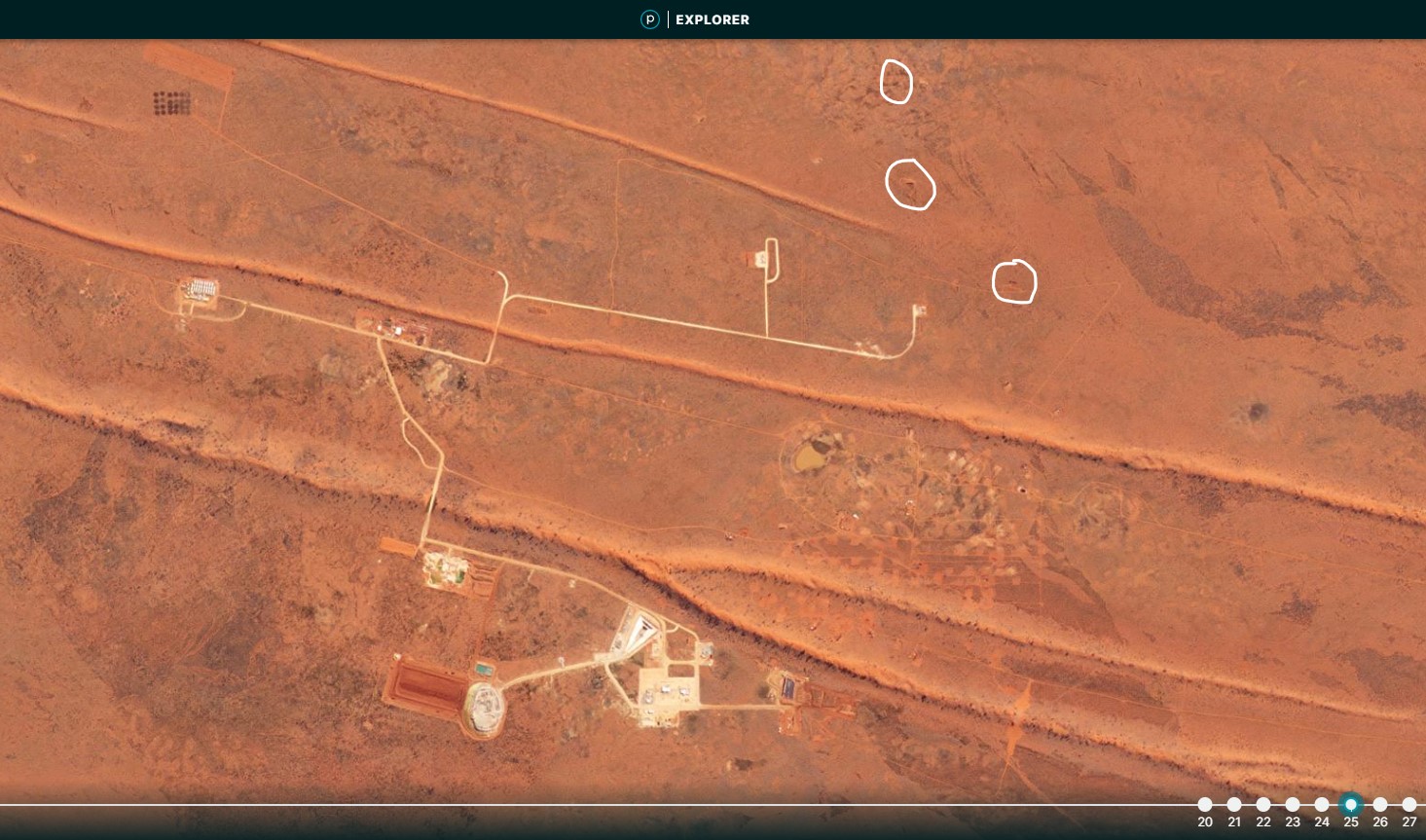Select timeline marker 22
The image size is (1426, 840).
click(1263, 805)
